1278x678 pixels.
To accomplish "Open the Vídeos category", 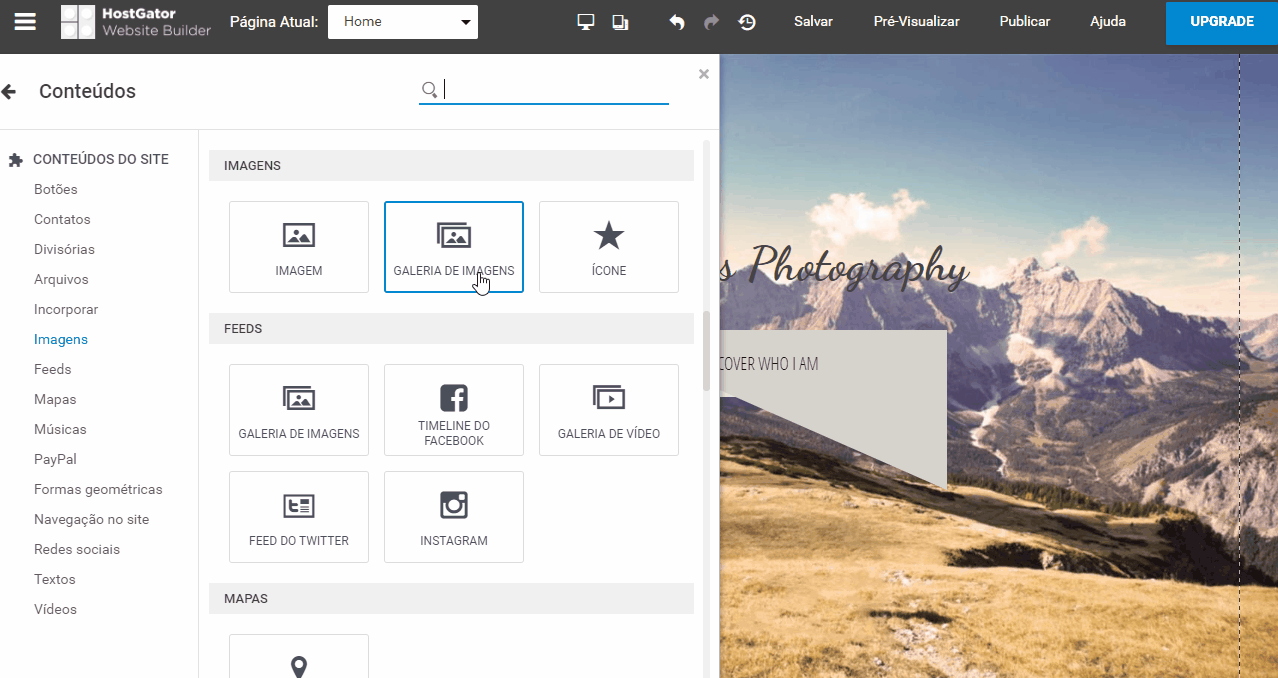I will pyautogui.click(x=55, y=609).
